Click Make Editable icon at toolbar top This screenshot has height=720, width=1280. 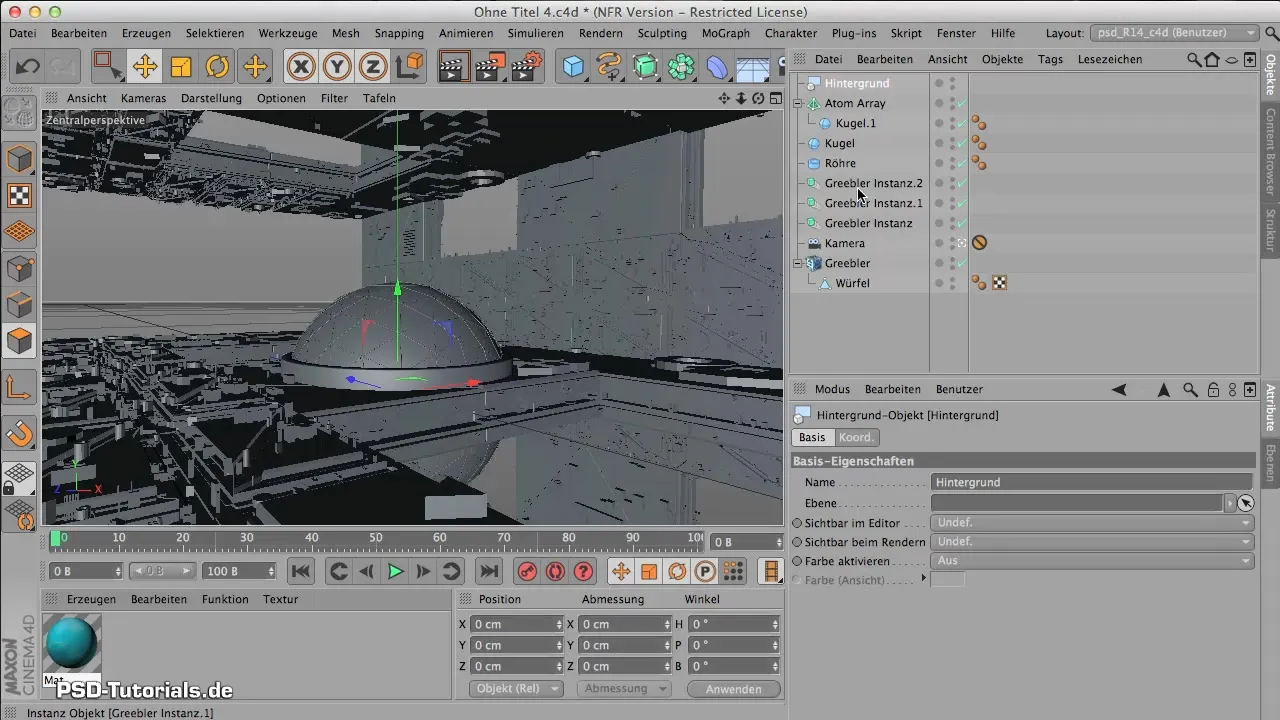19,111
